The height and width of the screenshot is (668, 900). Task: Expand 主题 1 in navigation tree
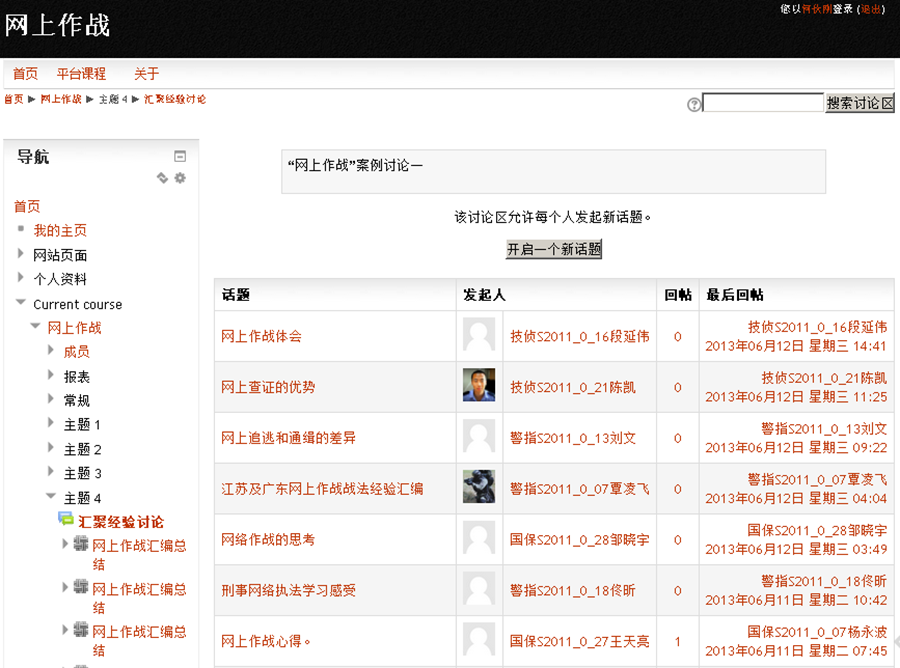52,424
